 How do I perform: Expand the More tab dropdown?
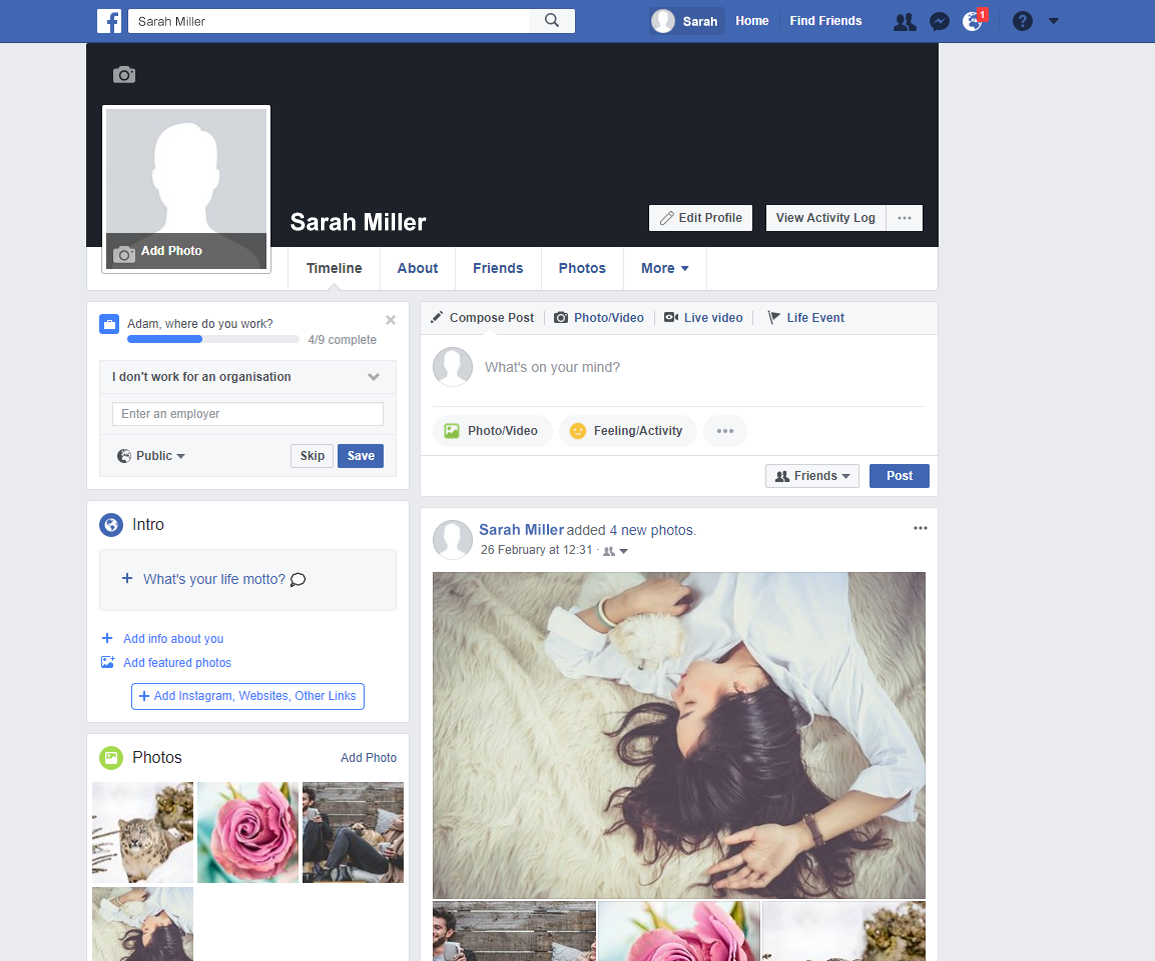click(664, 268)
